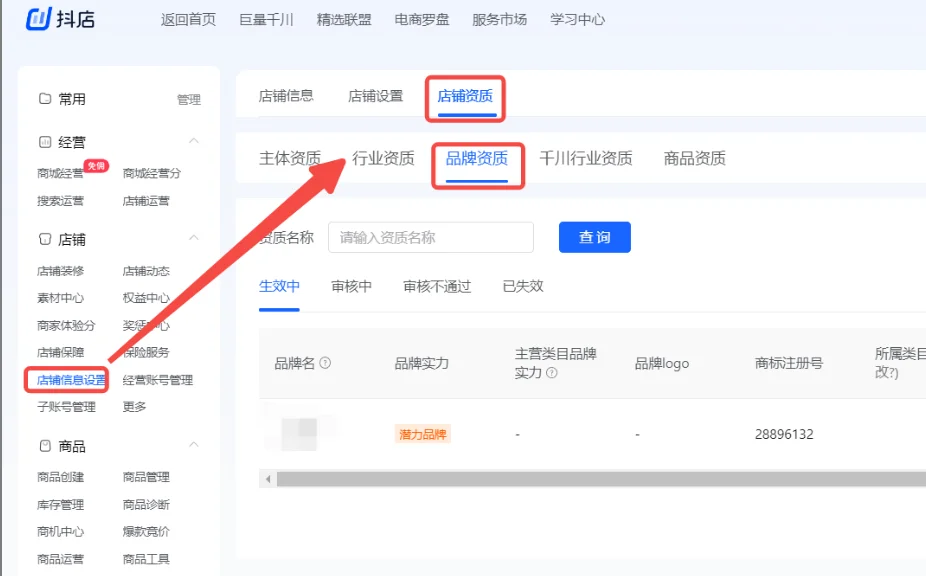Open the 店铺设置 tab
The height and width of the screenshot is (576, 926).
click(x=375, y=96)
